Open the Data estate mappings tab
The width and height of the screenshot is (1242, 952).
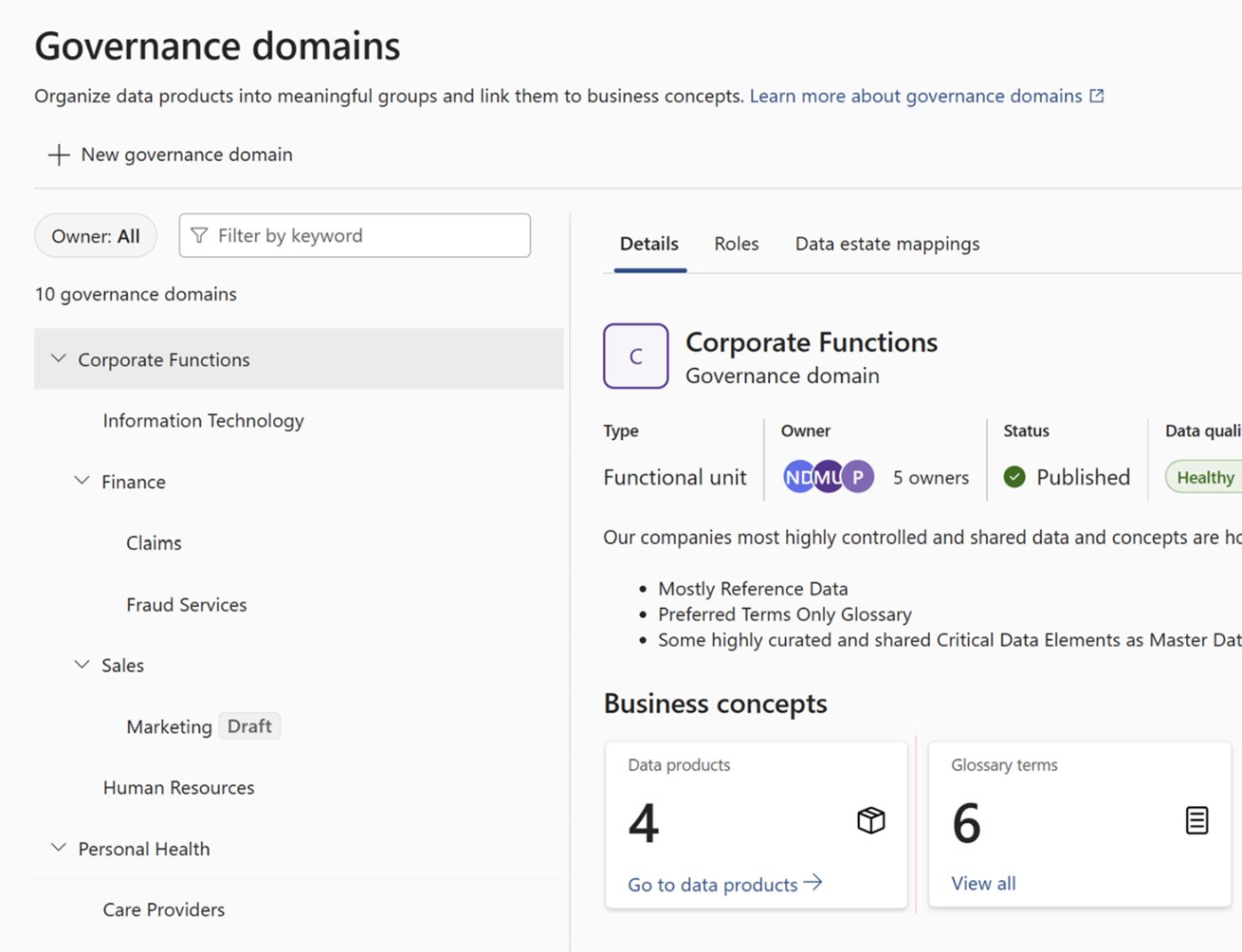coord(886,244)
